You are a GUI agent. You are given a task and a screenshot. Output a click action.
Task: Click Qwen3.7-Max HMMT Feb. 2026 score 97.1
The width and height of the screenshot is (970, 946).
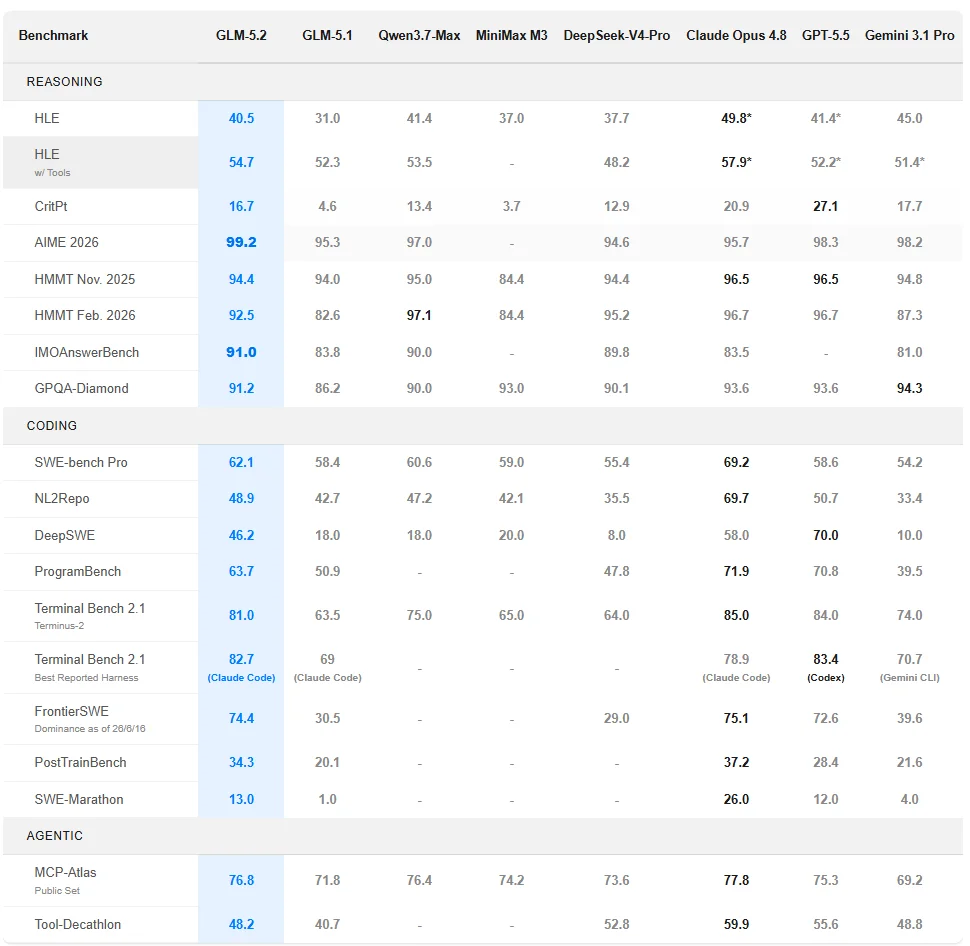(x=419, y=316)
